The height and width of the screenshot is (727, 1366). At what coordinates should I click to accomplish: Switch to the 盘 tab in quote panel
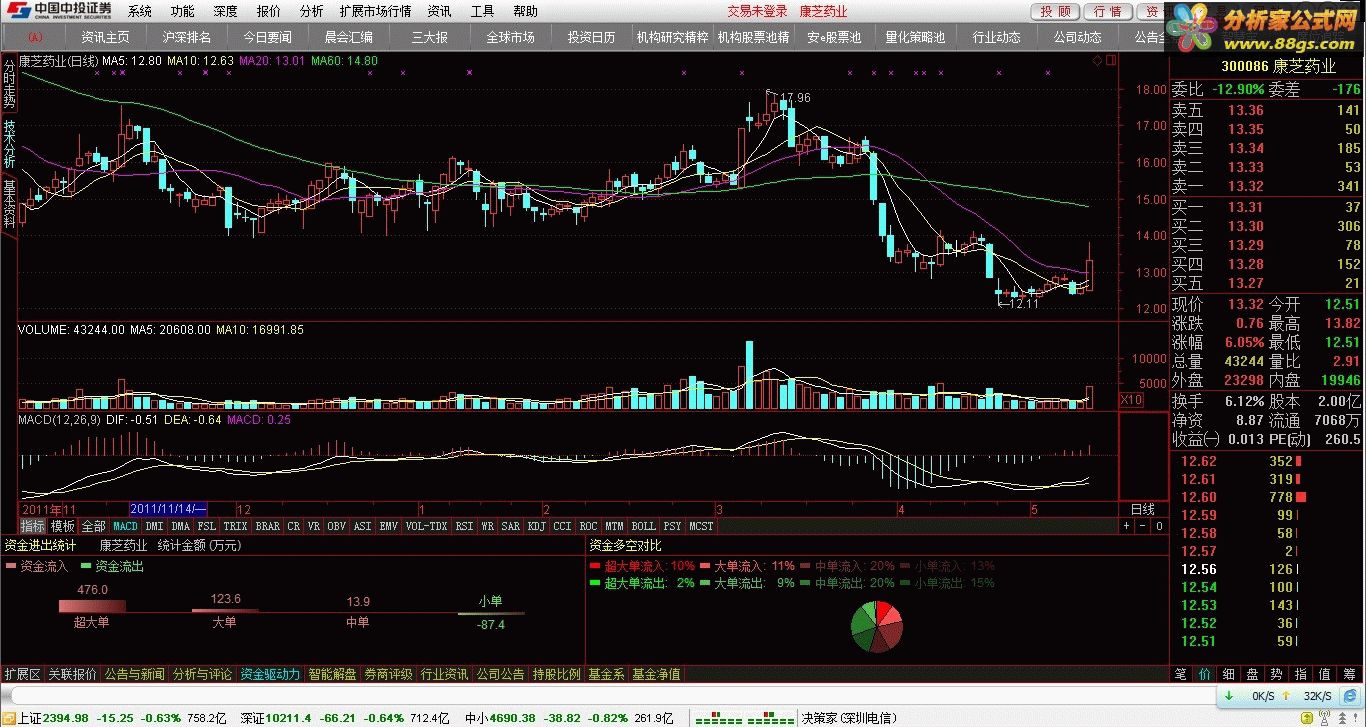[1253, 674]
